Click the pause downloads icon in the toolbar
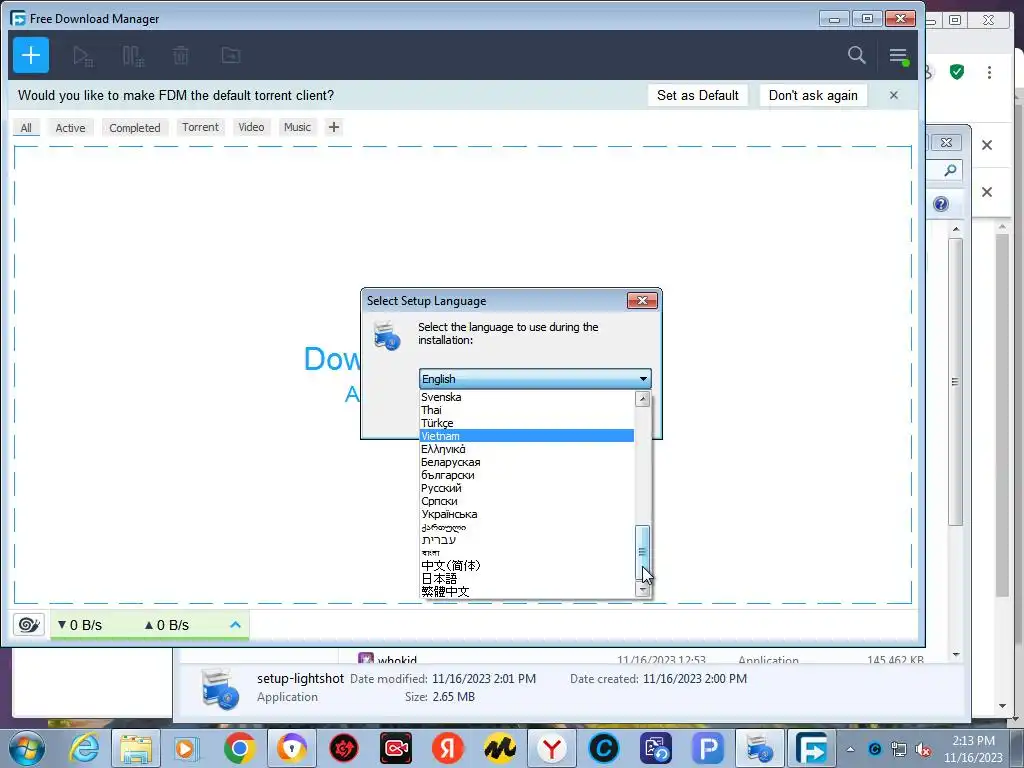This screenshot has width=1024, height=768. tap(133, 56)
